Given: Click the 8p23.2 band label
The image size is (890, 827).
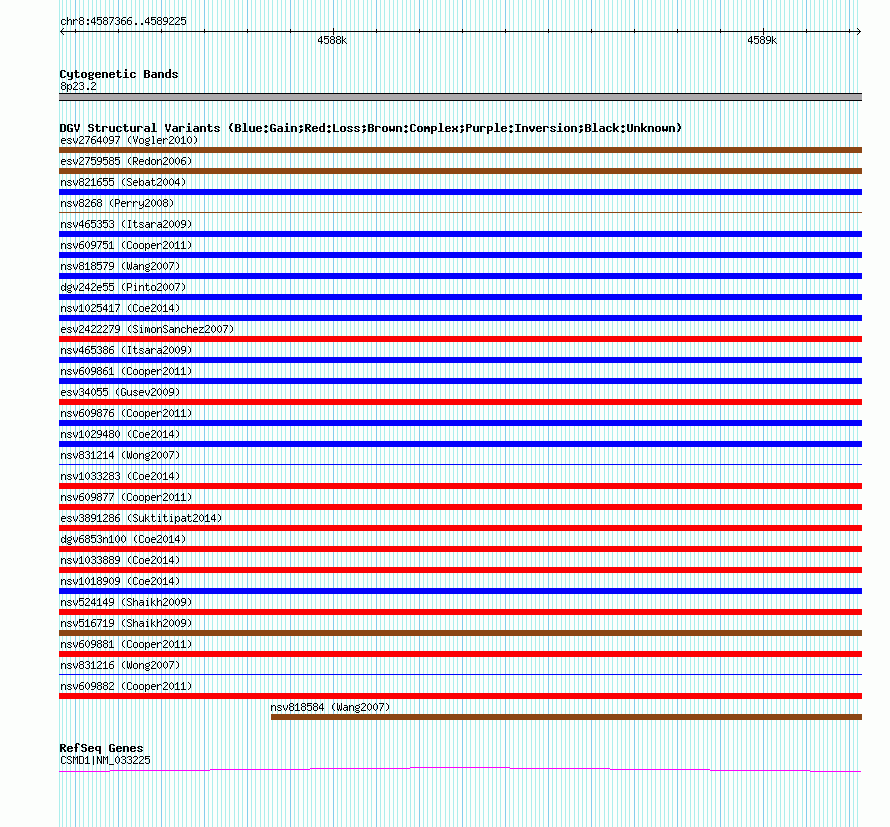Looking at the screenshot, I should click(78, 86).
